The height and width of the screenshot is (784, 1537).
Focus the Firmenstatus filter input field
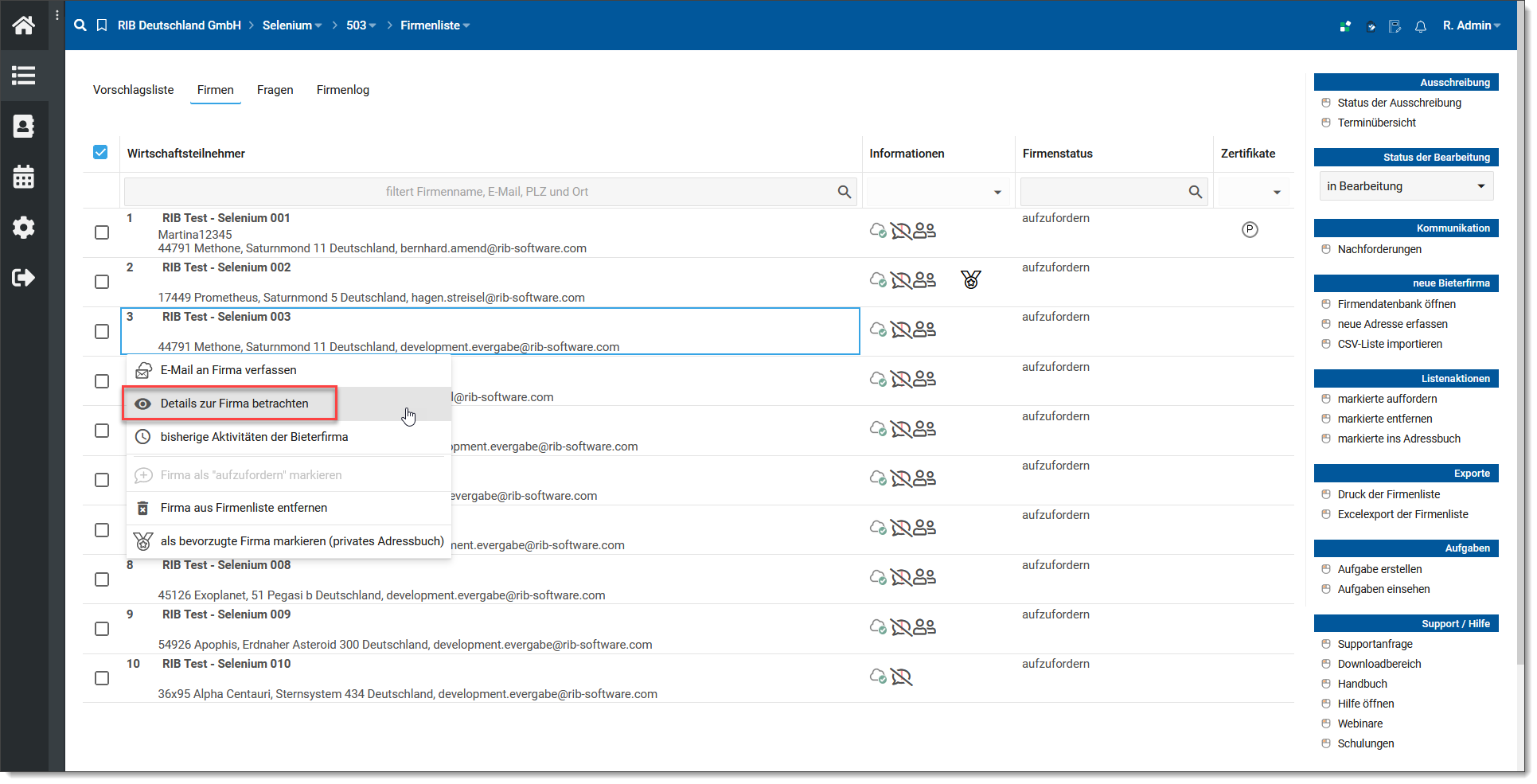coord(1114,192)
